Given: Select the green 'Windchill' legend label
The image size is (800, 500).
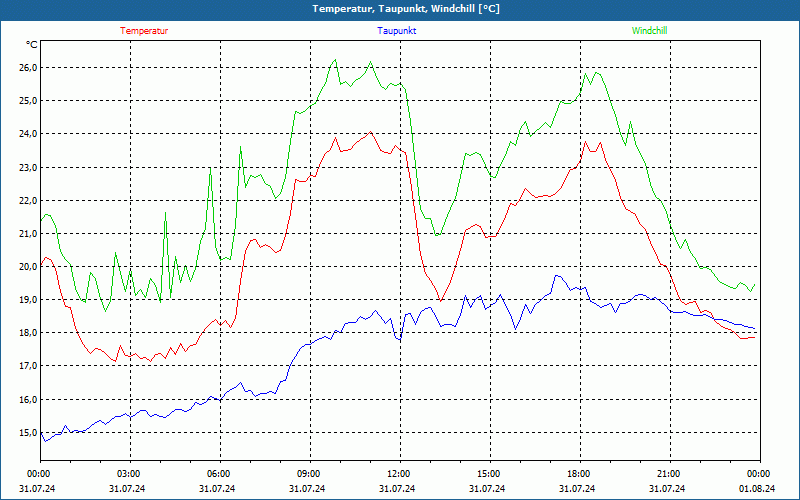Looking at the screenshot, I should (649, 31).
